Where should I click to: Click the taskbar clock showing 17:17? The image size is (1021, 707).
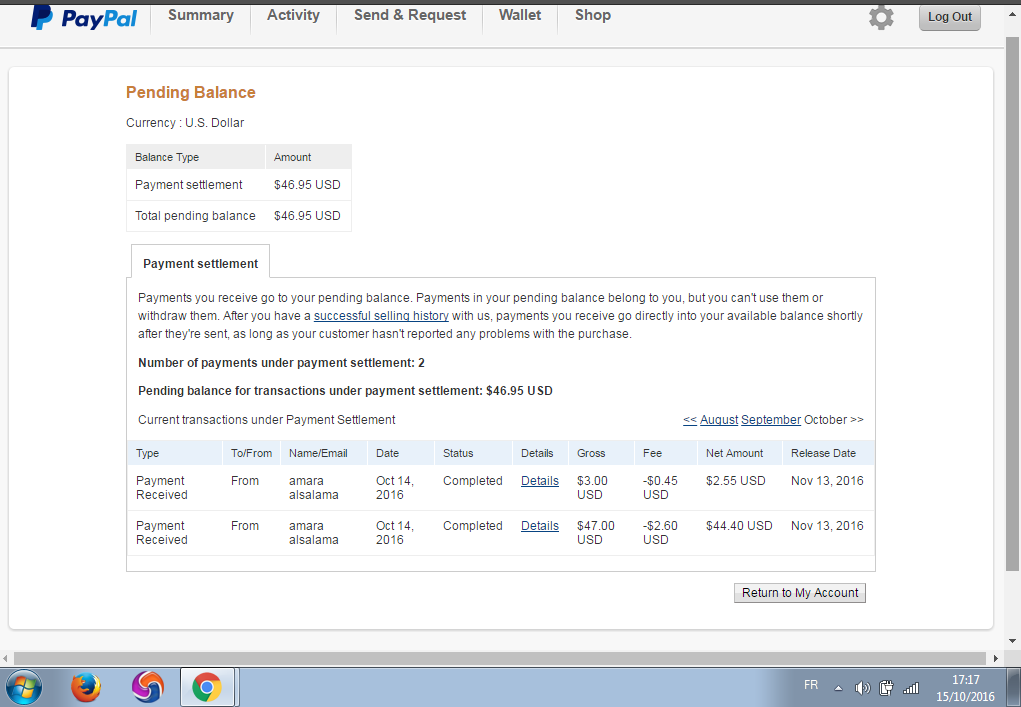coord(966,688)
